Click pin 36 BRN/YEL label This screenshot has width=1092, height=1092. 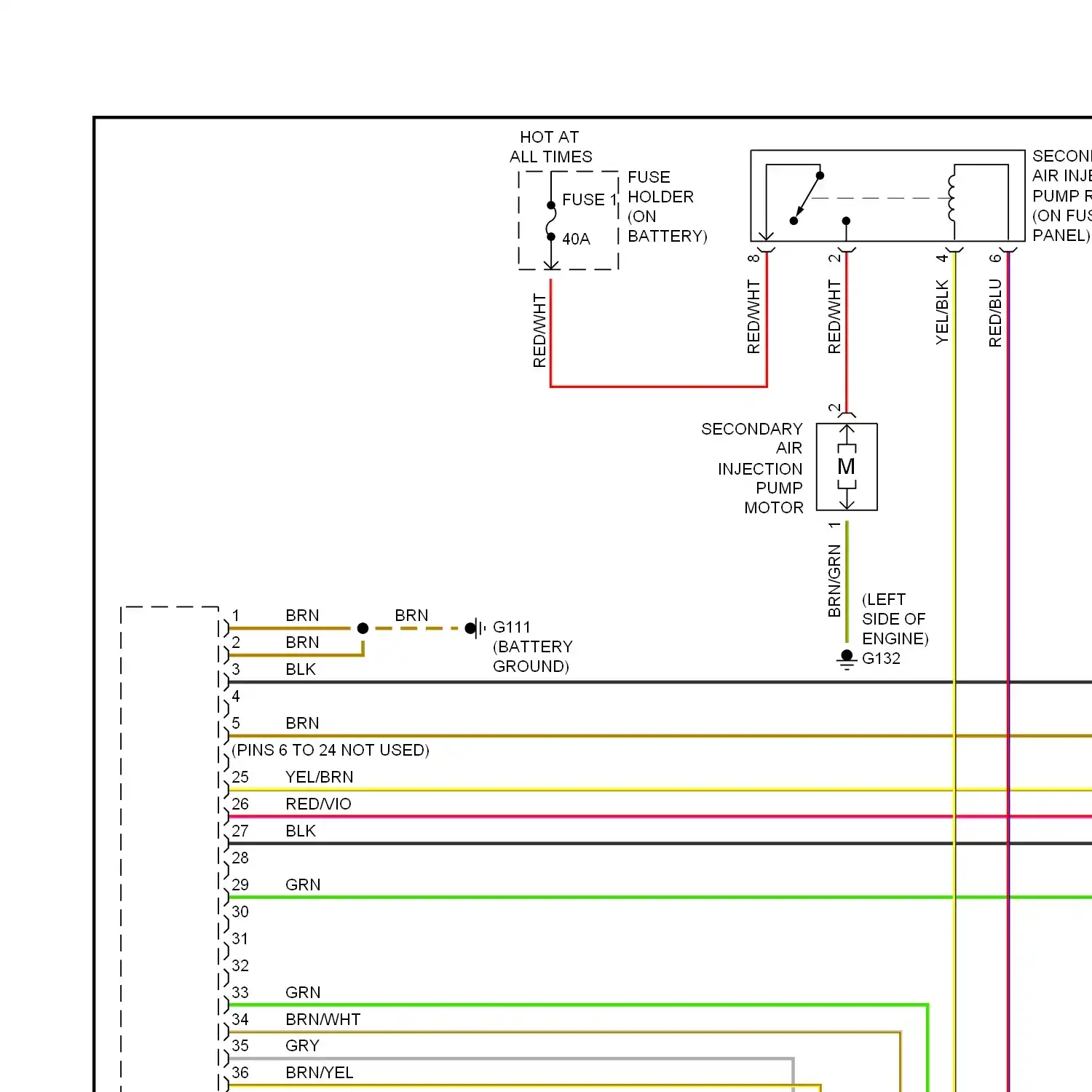pyautogui.click(x=320, y=1072)
